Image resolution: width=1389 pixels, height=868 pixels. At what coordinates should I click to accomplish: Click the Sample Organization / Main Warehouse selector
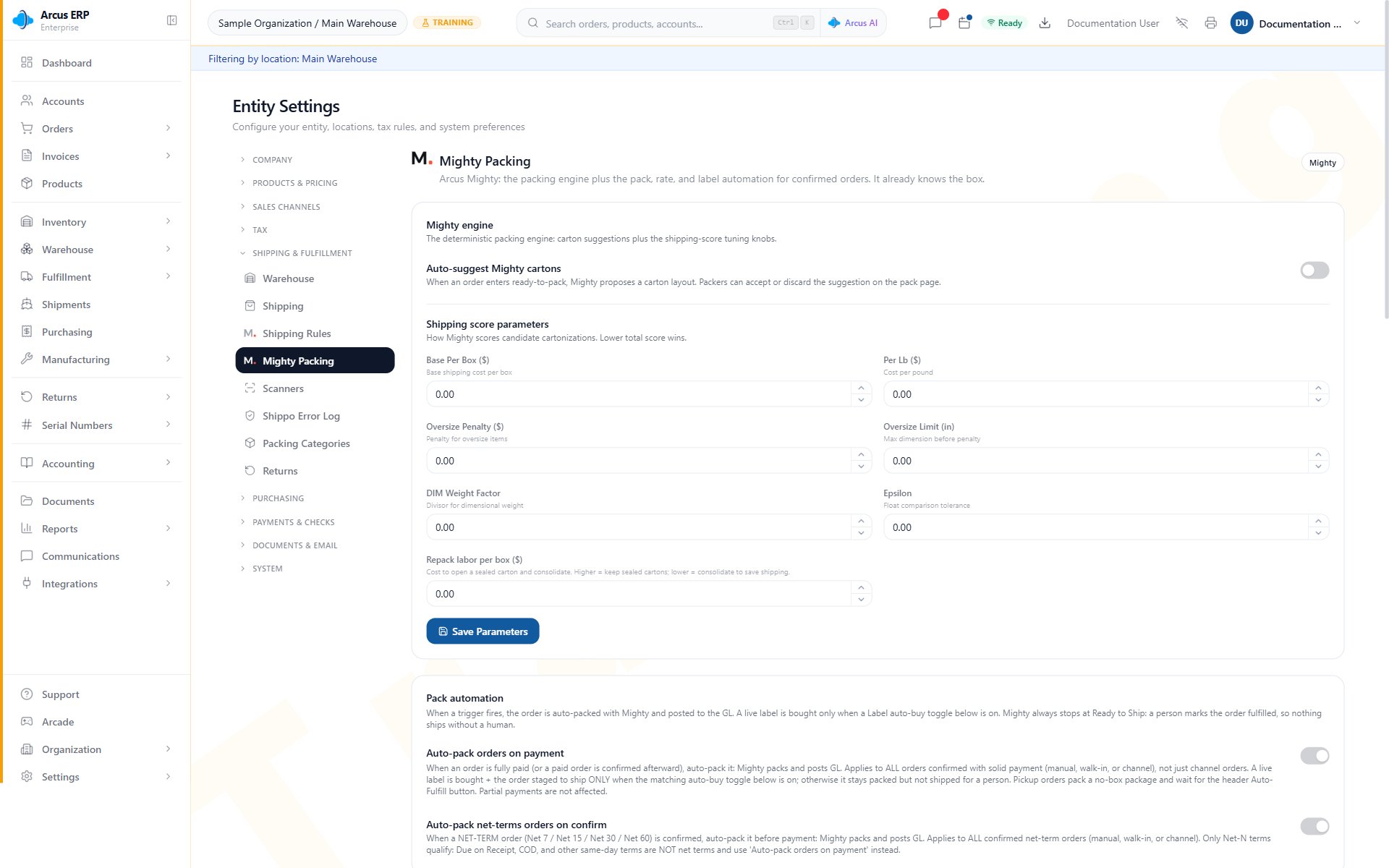click(307, 23)
